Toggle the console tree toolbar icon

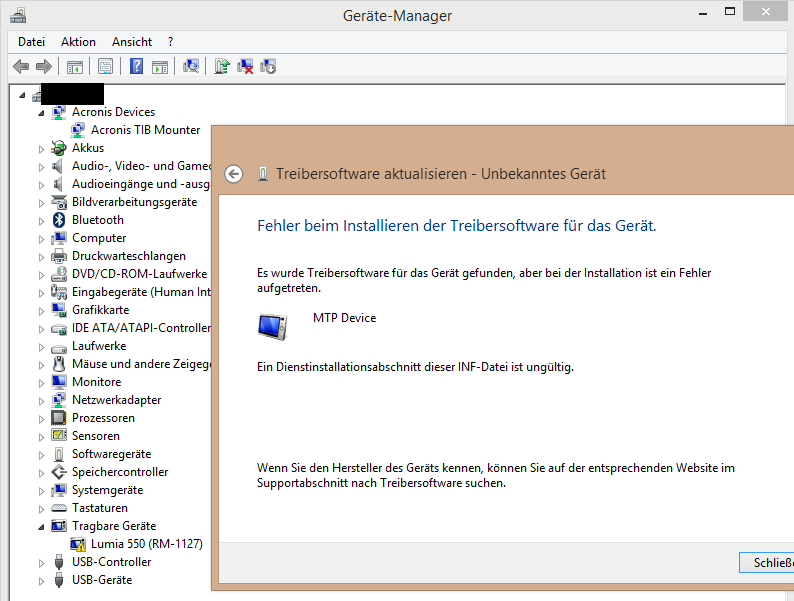pos(74,66)
